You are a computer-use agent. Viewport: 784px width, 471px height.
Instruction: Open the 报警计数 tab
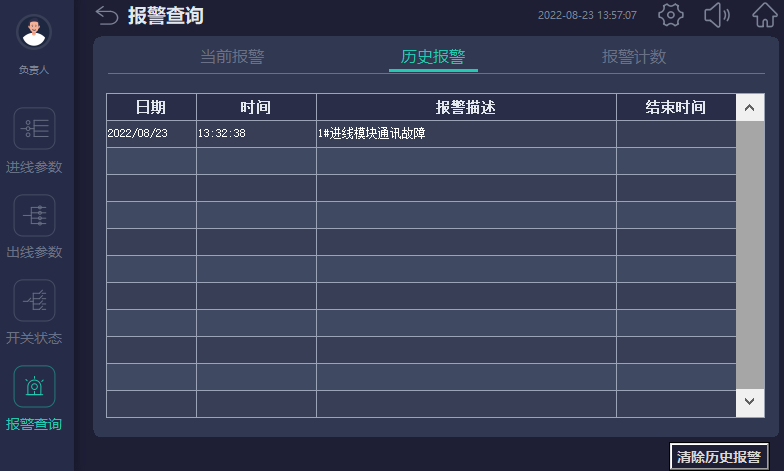[x=634, y=57]
